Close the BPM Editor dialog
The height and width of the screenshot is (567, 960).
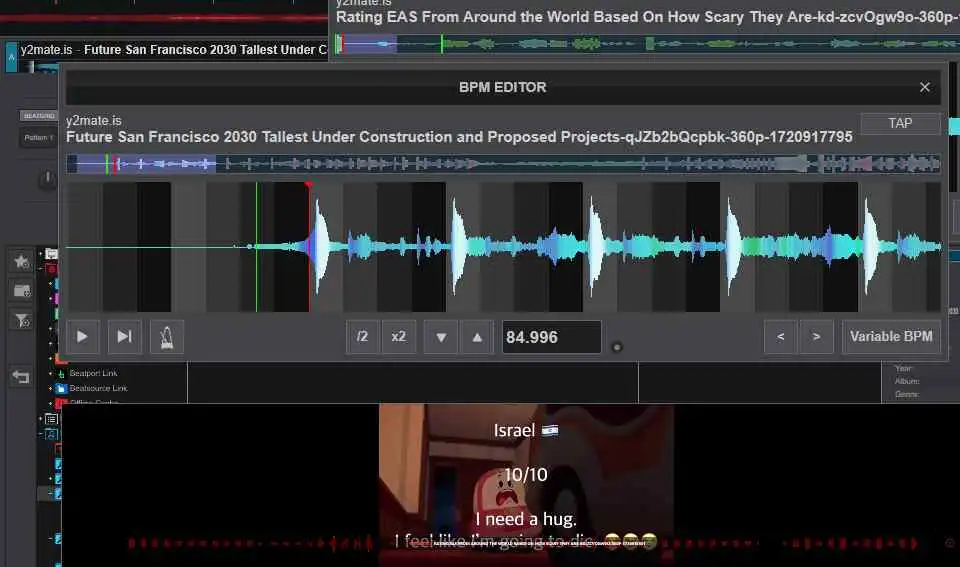924,88
